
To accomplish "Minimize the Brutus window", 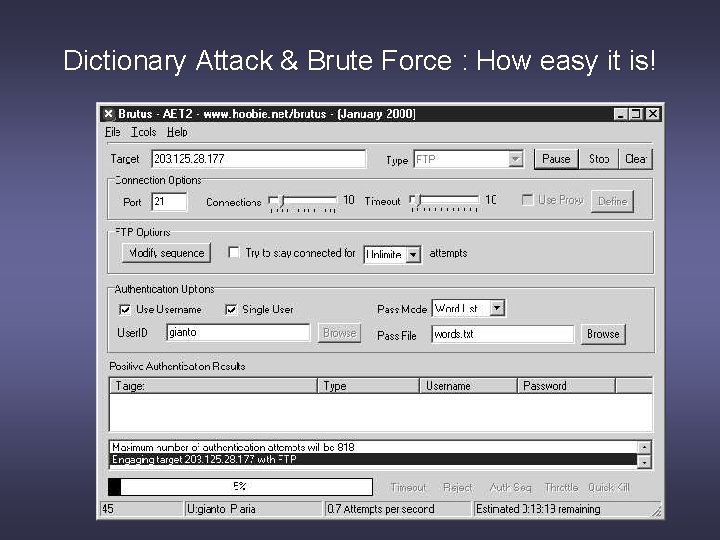I will click(620, 114).
